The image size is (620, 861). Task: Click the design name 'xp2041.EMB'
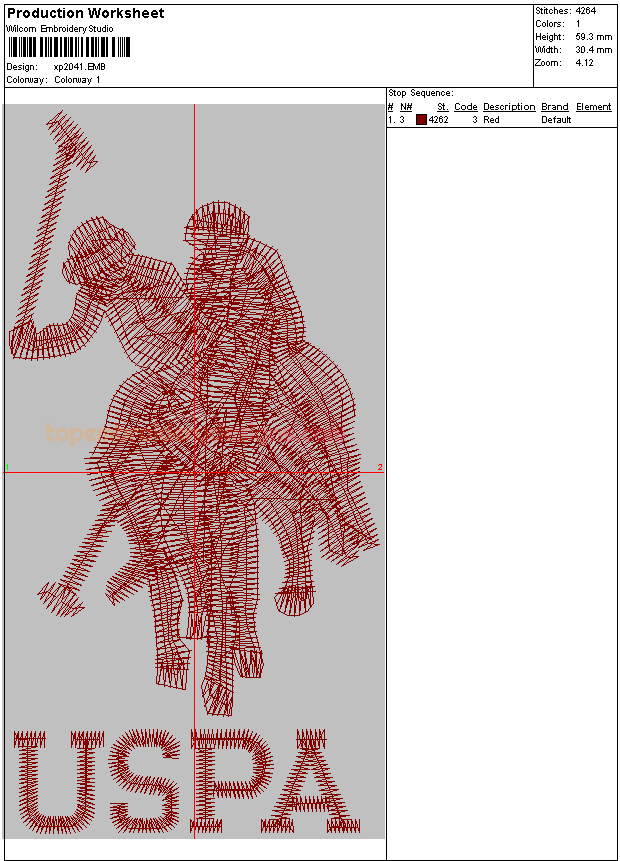[80, 66]
